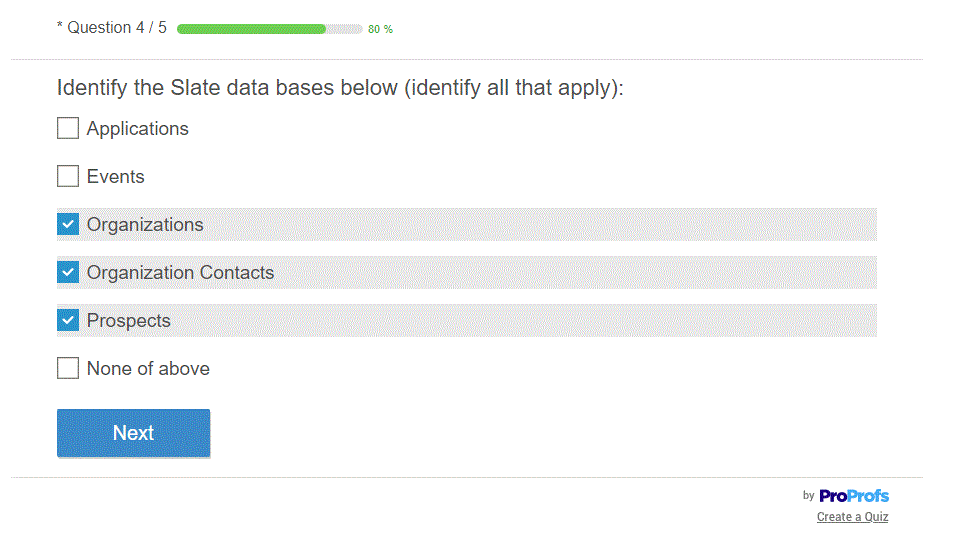Image resolution: width=970 pixels, height=549 pixels.
Task: Check the Applications checkbox
Action: [68, 129]
